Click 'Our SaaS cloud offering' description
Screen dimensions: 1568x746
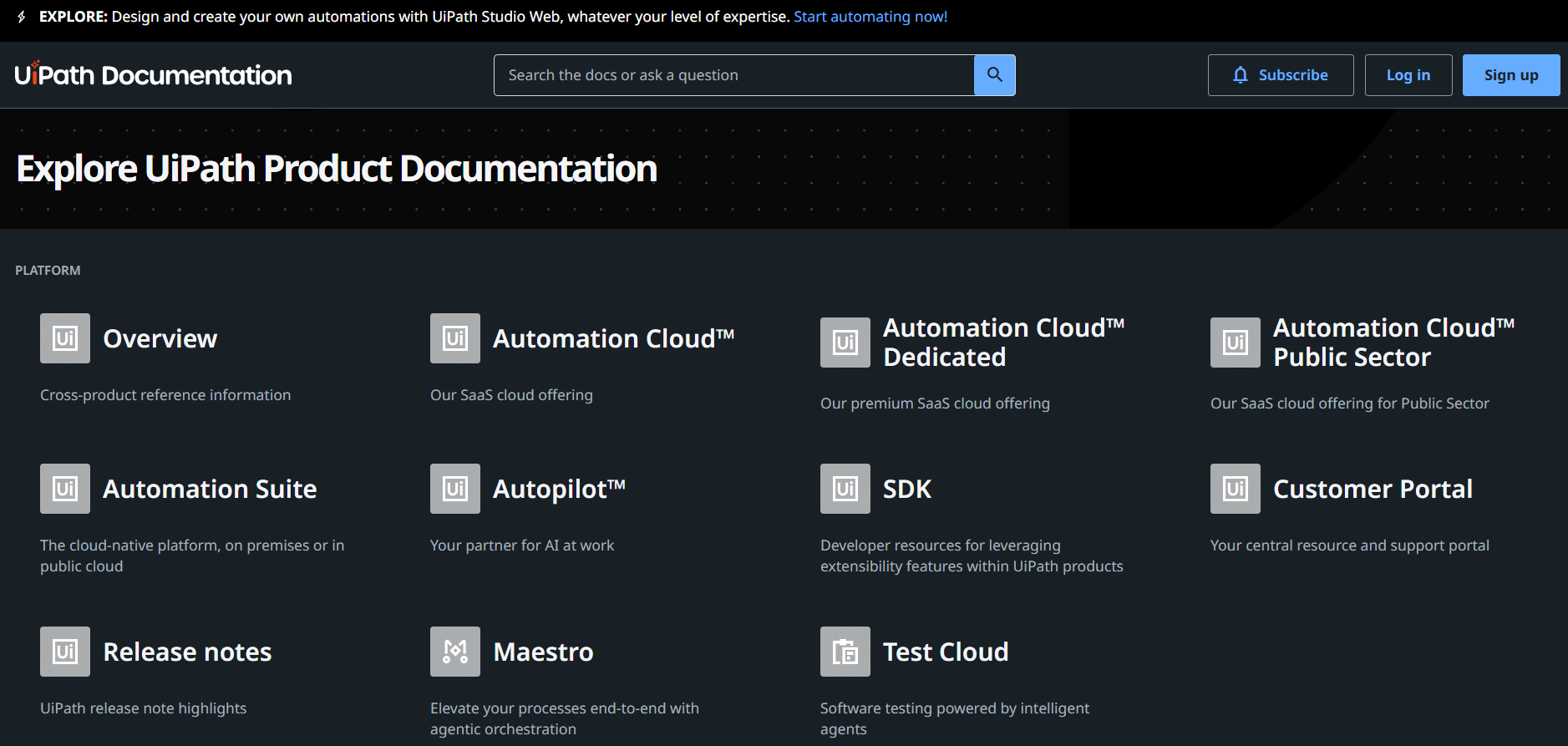511,395
